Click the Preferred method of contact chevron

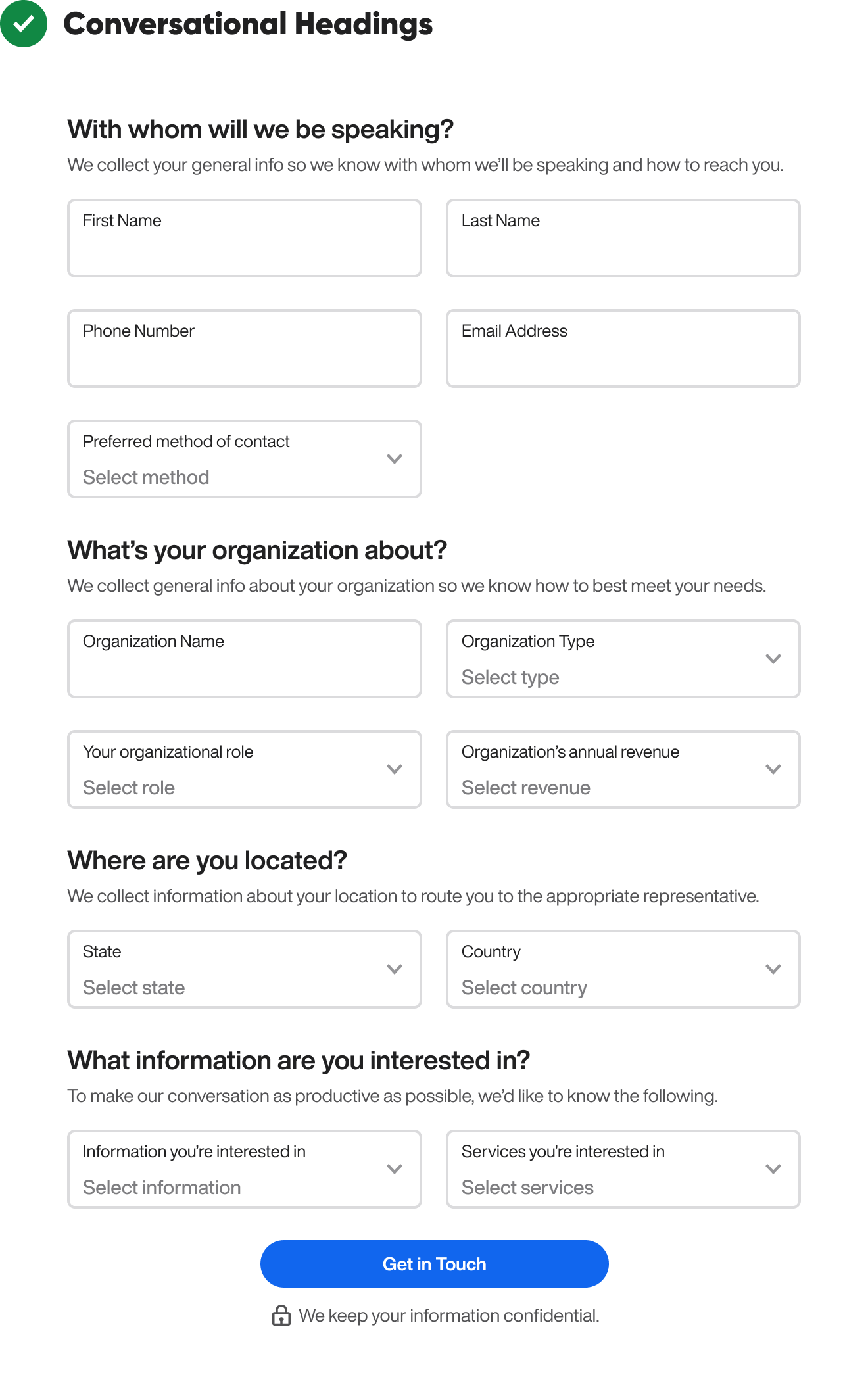[395, 459]
